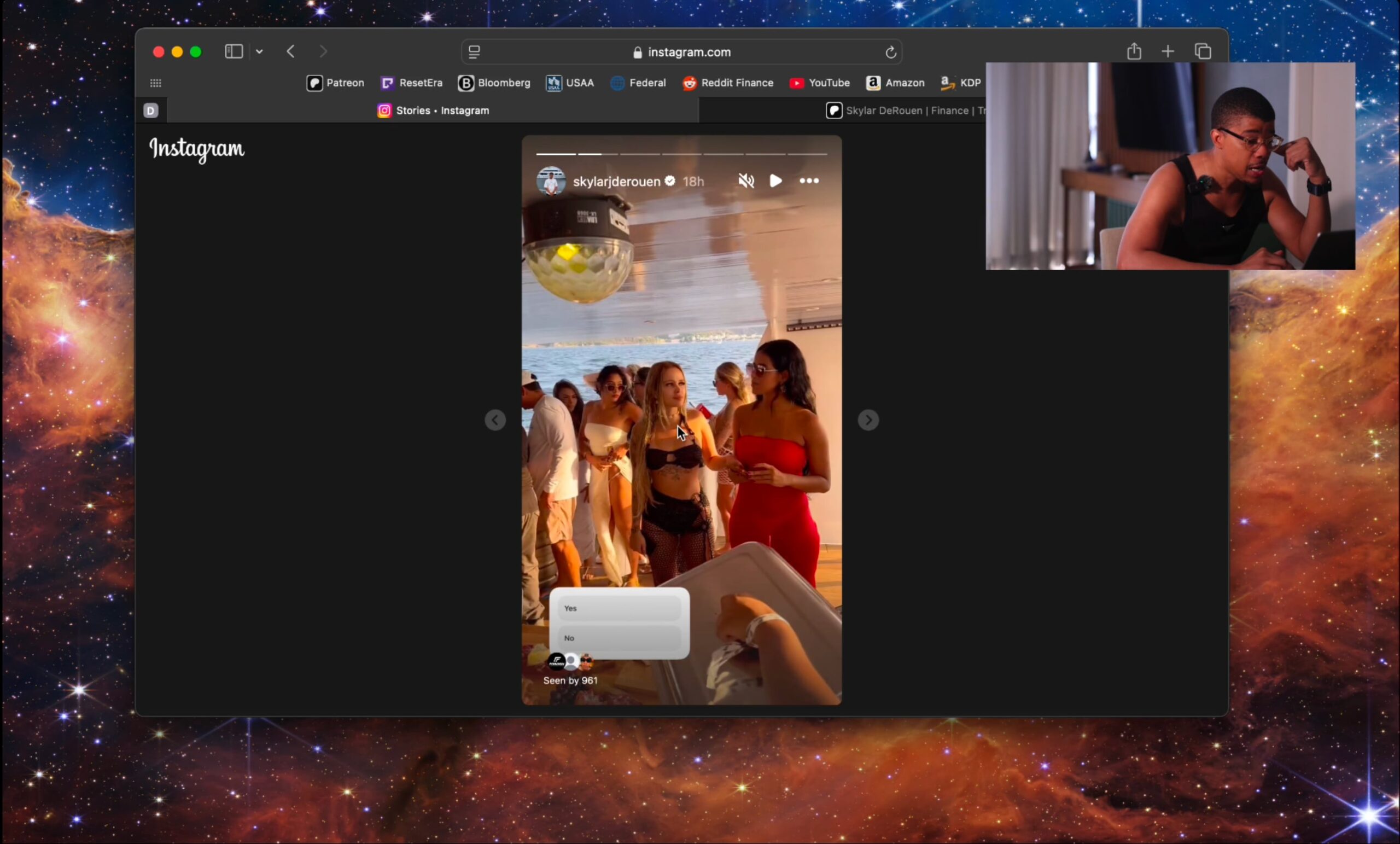Viewport: 1400px width, 844px height.
Task: Click skylarjderouen profile avatar
Action: (x=551, y=181)
